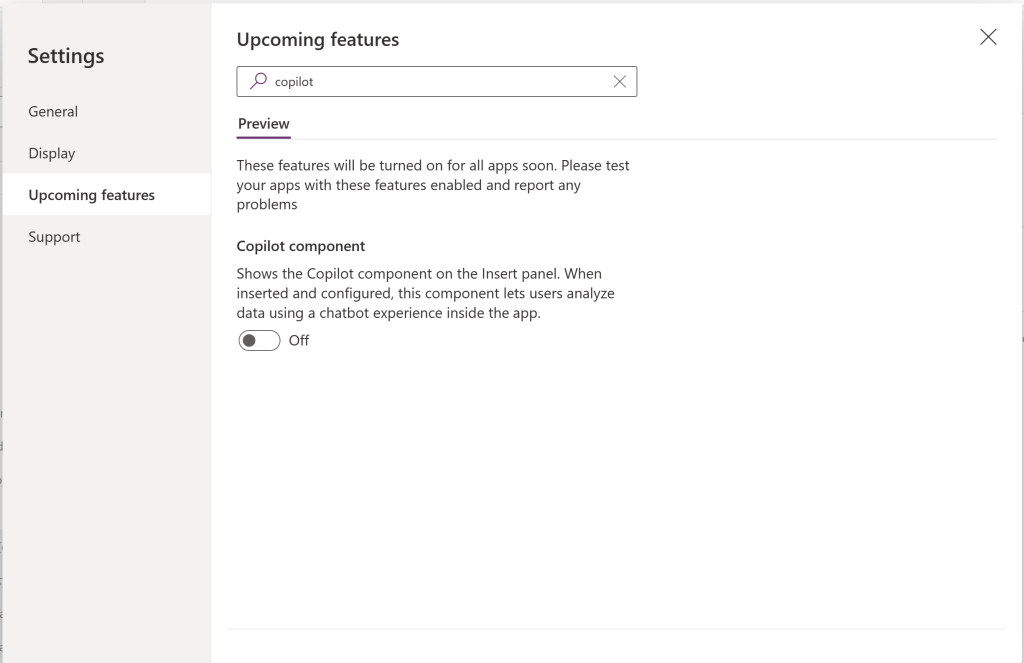
Task: Click the preview features notice paragraph
Action: [x=433, y=185]
